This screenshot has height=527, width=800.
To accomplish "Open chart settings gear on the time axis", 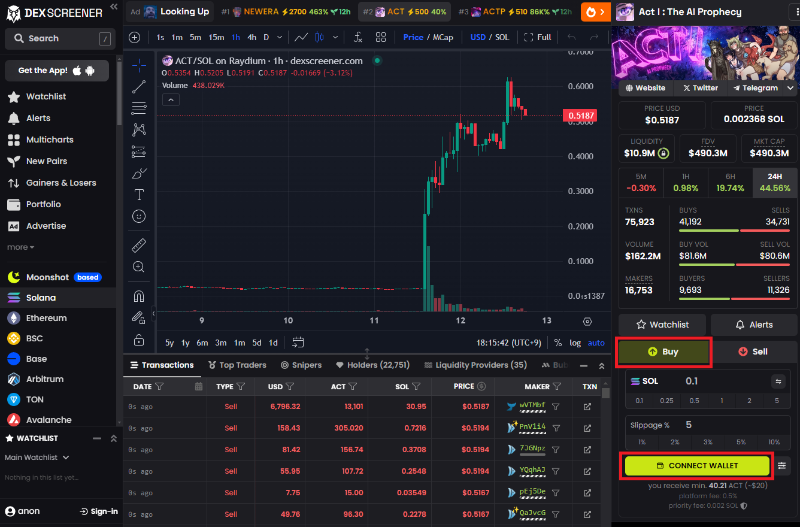I will (x=587, y=321).
